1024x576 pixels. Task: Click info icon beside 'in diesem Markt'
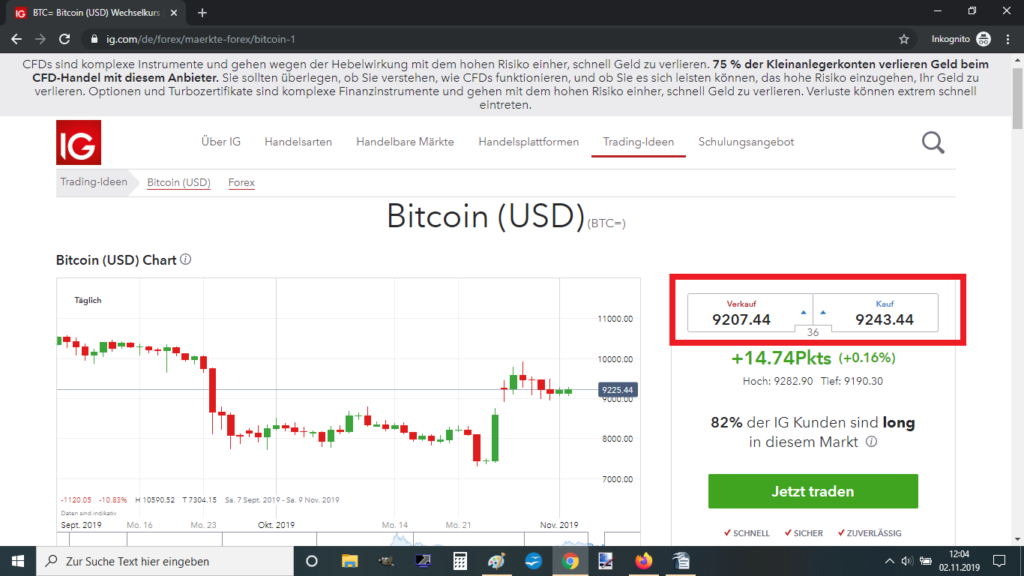[871, 442]
